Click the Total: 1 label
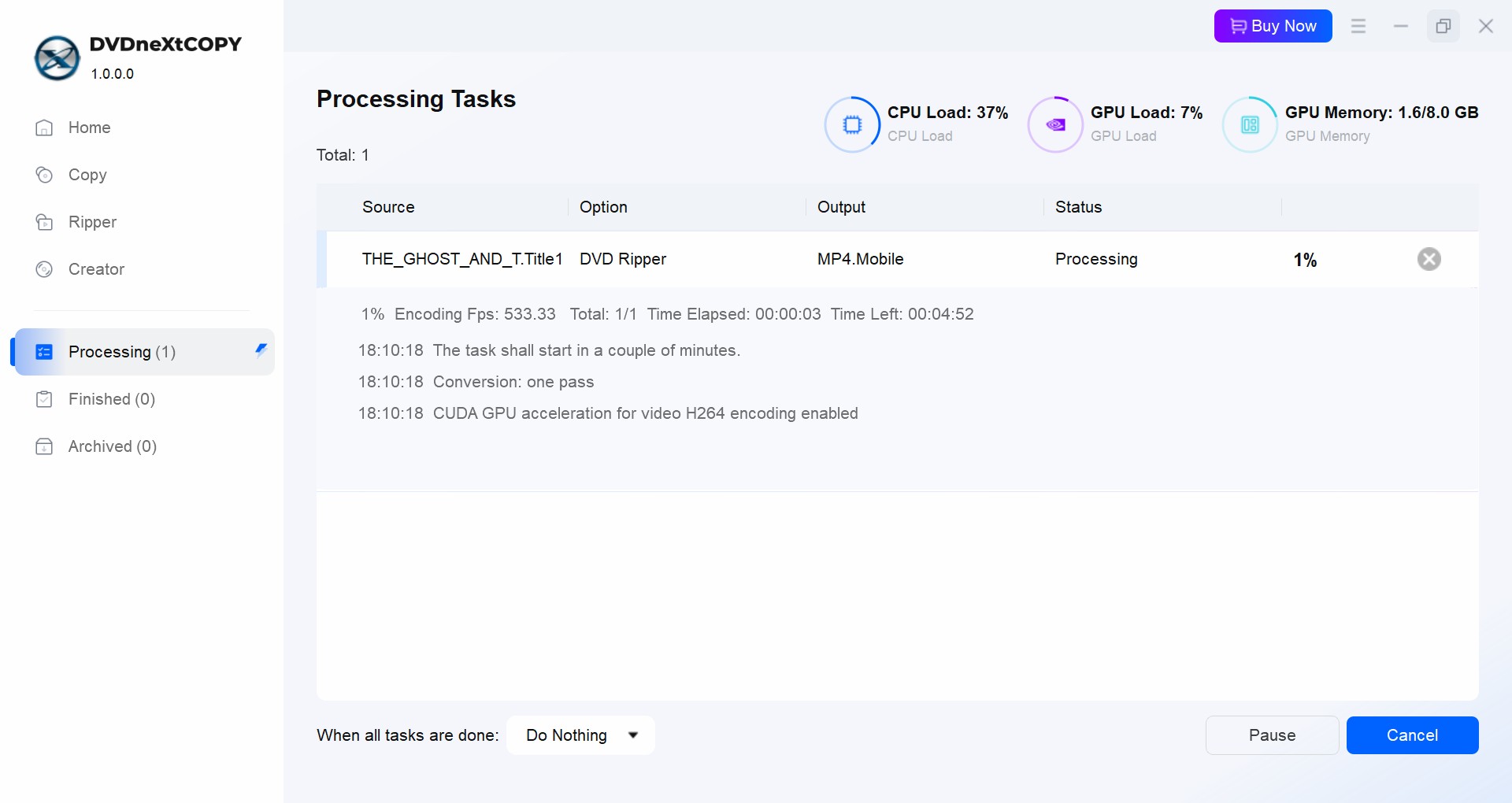Screen dimensions: 1512x803 click(343, 155)
